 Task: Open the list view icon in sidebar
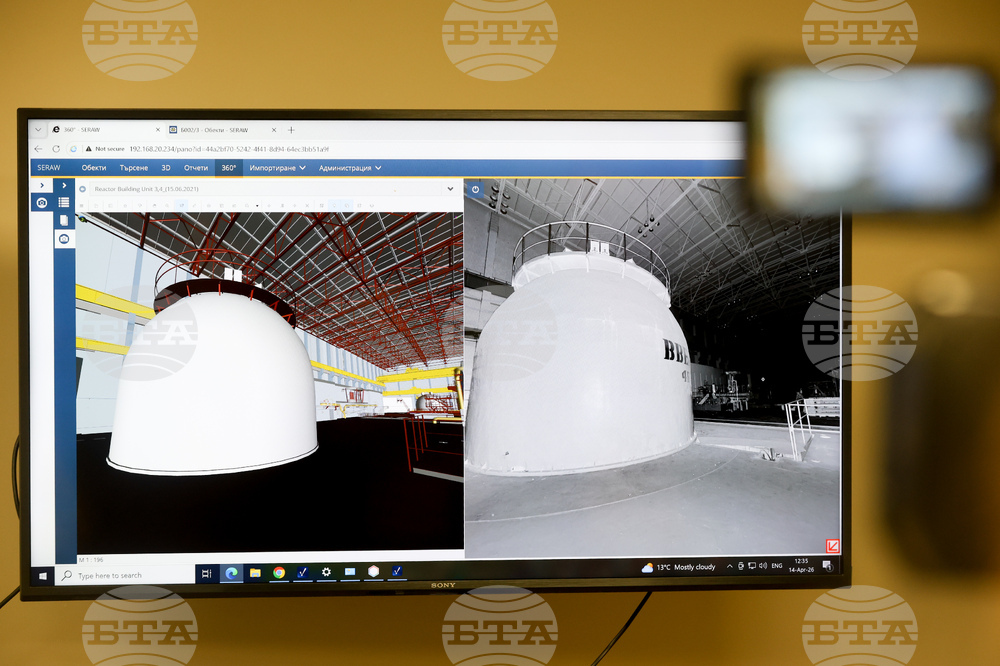pos(64,202)
